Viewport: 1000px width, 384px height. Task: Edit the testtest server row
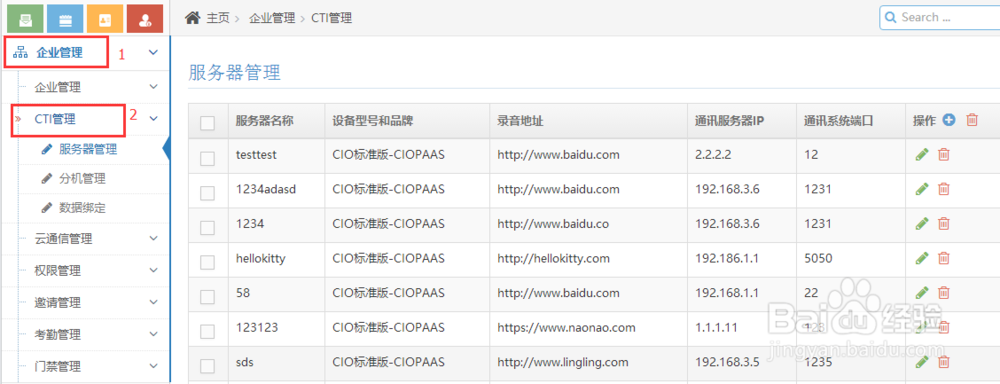click(922, 154)
